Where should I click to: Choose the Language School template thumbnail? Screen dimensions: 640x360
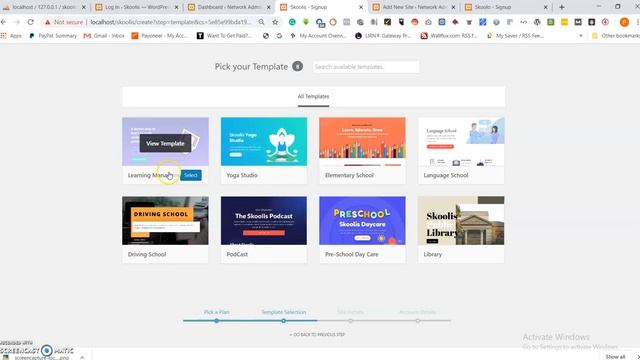tap(461, 142)
